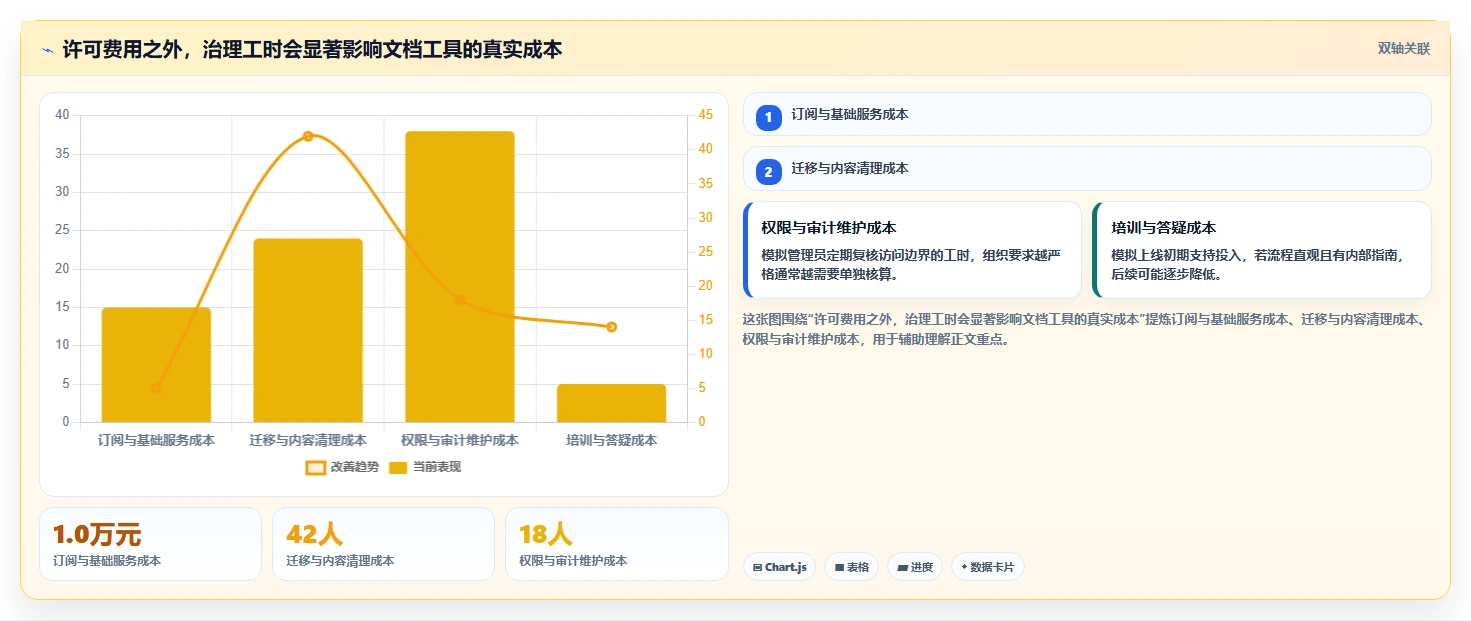This screenshot has width=1471, height=621.
Task: Click the x-axis label 迁移与内容清理成本
Action: (308, 440)
